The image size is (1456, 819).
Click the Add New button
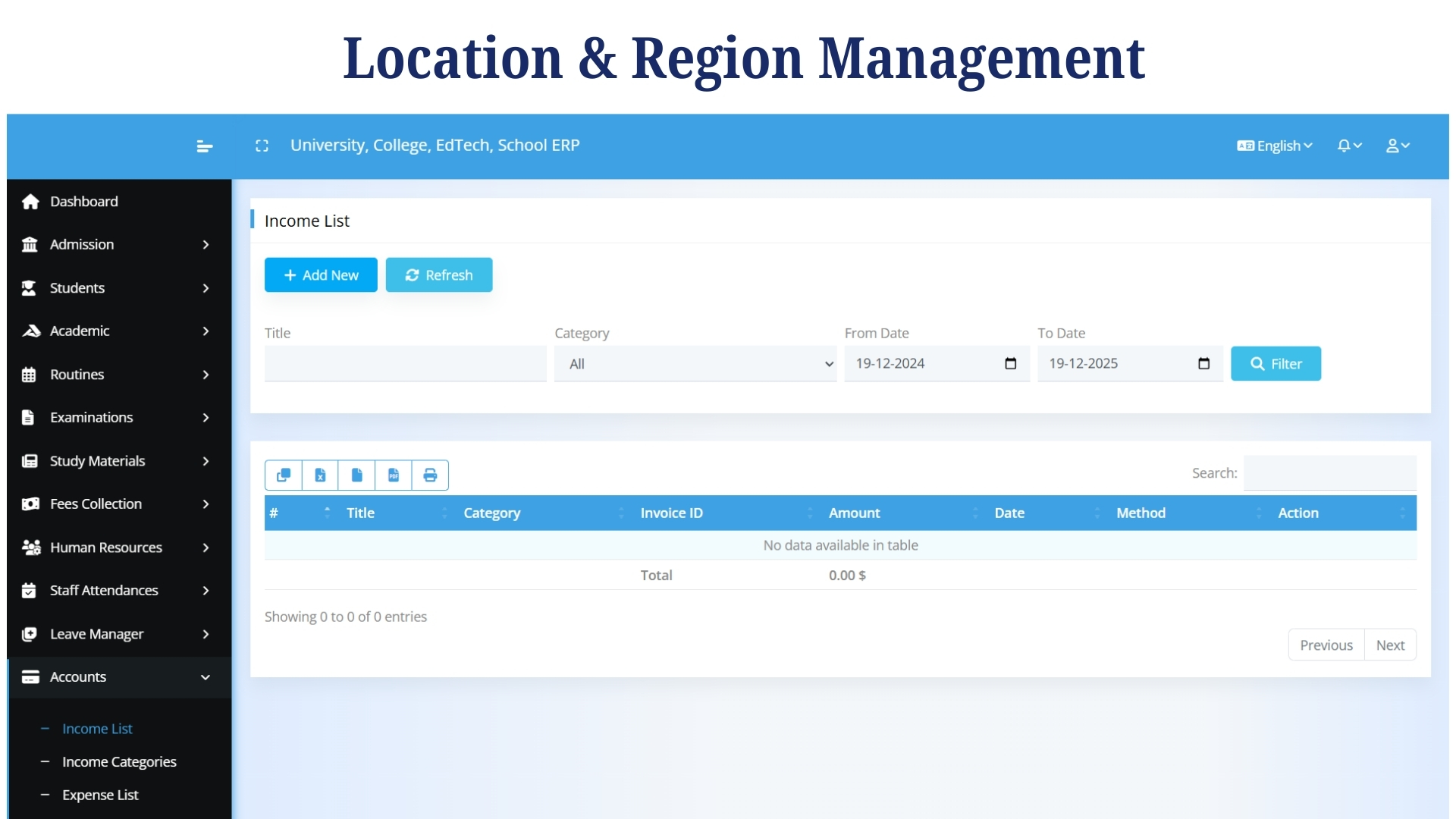click(320, 275)
